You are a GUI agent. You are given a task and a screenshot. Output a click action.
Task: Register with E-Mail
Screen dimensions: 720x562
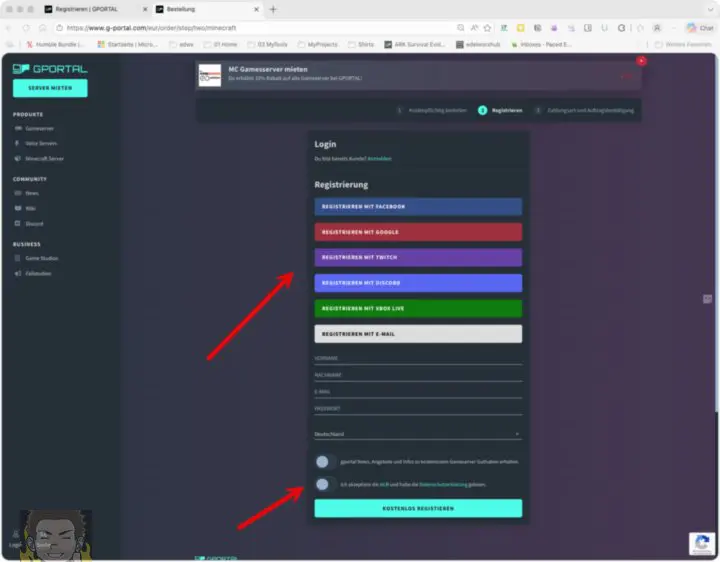[x=418, y=334]
